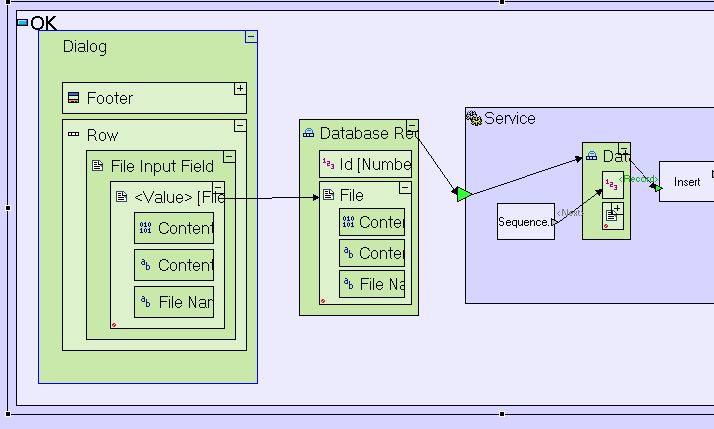Select the number field inside Service Data record

[x=611, y=185]
